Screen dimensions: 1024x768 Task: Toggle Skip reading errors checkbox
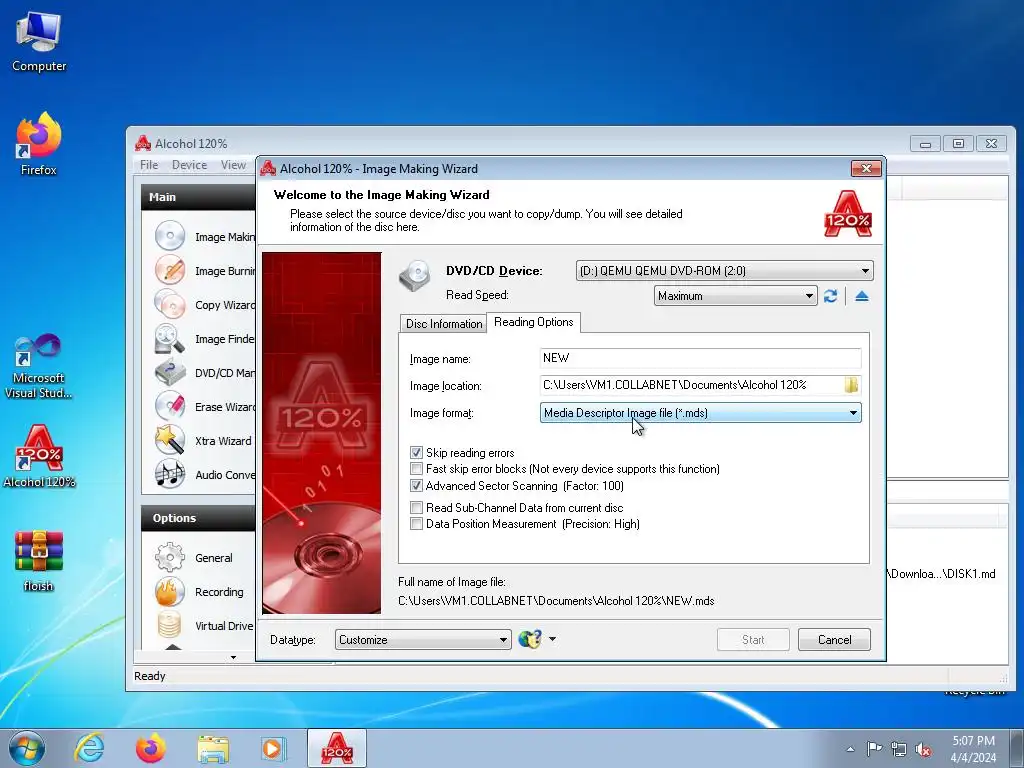point(416,453)
